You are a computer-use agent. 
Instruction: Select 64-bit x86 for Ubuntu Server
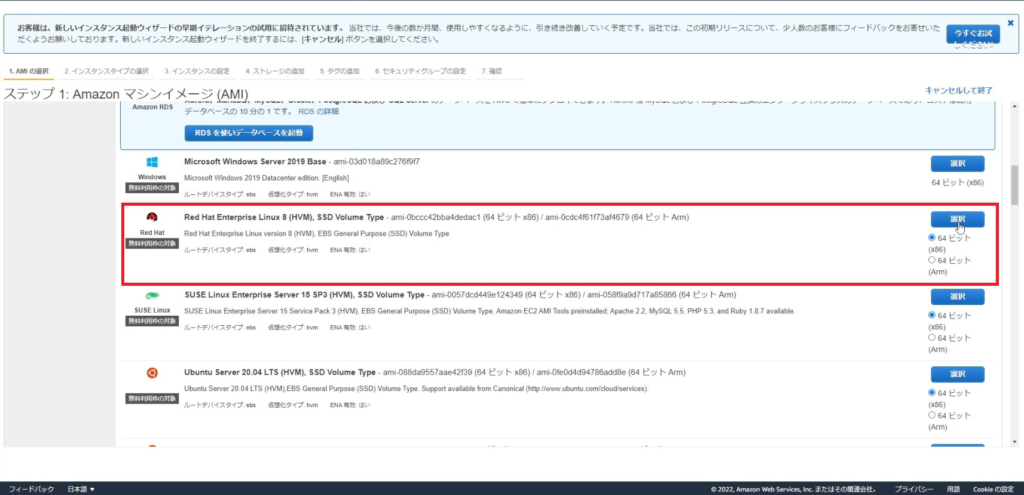point(933,392)
